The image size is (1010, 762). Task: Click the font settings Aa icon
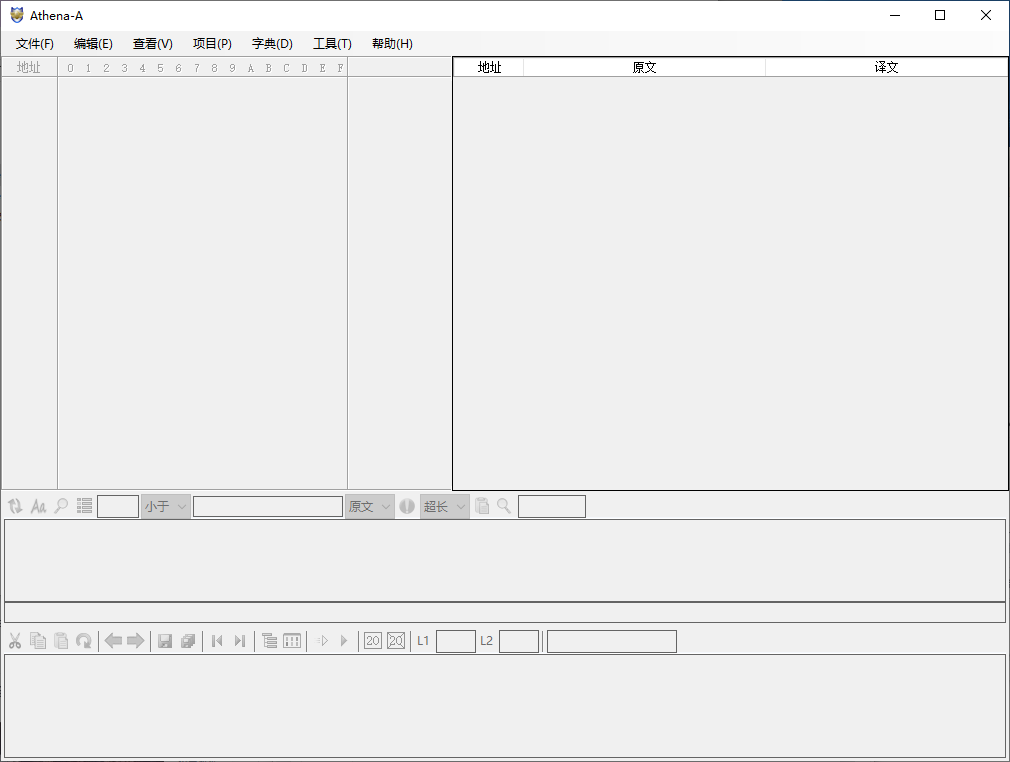(38, 506)
